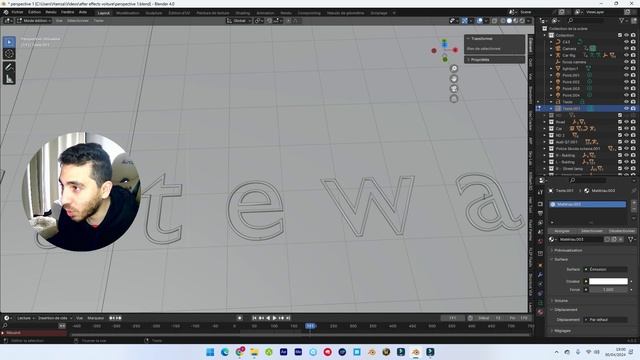Open the Surface shader Emission dropdown

[x=605, y=269]
